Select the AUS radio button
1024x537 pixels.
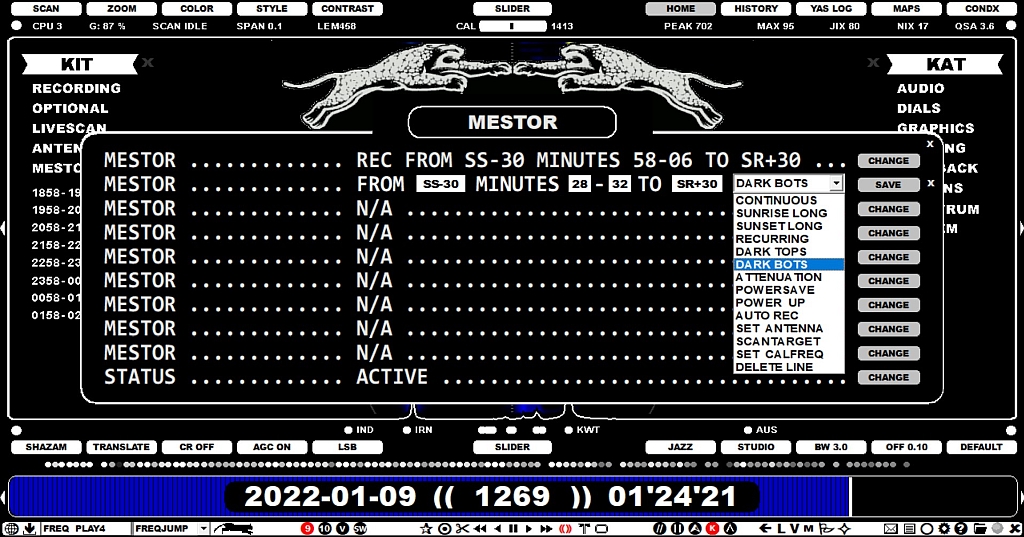pyautogui.click(x=748, y=430)
